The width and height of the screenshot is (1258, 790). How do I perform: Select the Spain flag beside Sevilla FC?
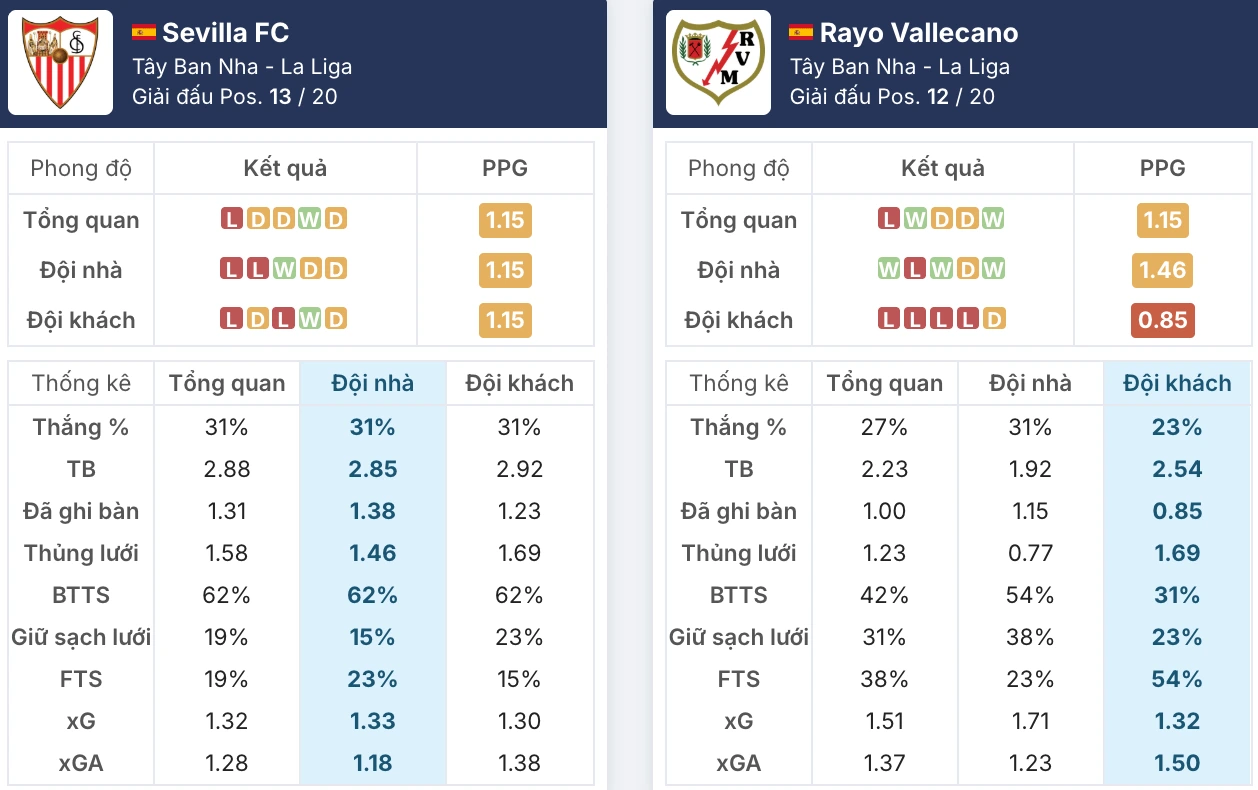pos(142,32)
